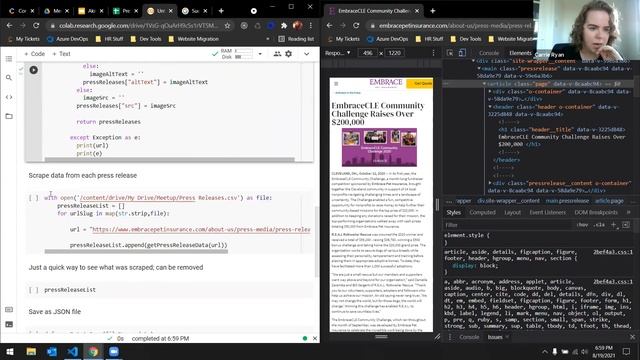This screenshot has width=640, height=360.
Task: Add a Code cell in Colab
Action: click(x=34, y=54)
